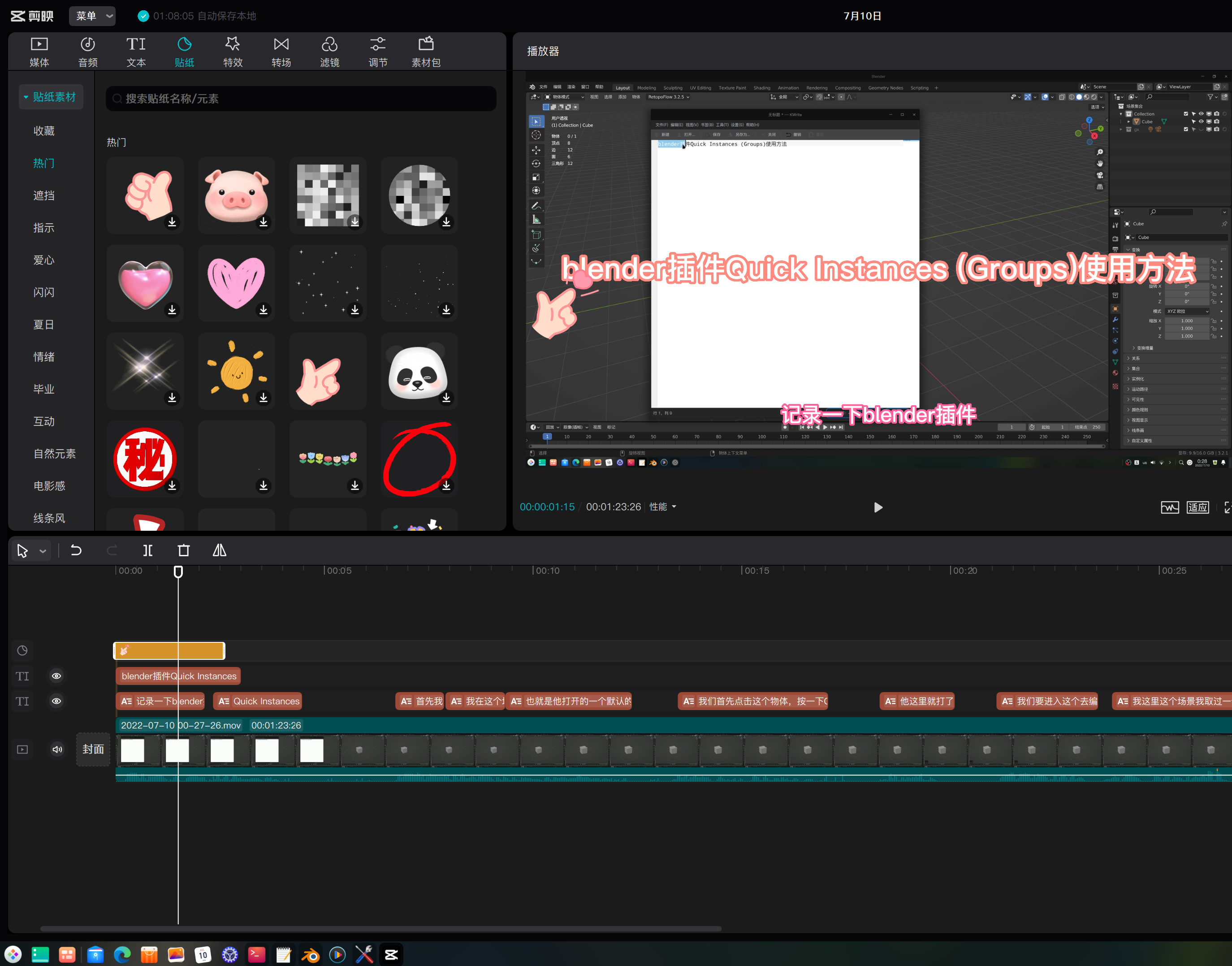Hide the subtitle text track with eye icon
This screenshot has height=966, width=1232.
tap(56, 702)
